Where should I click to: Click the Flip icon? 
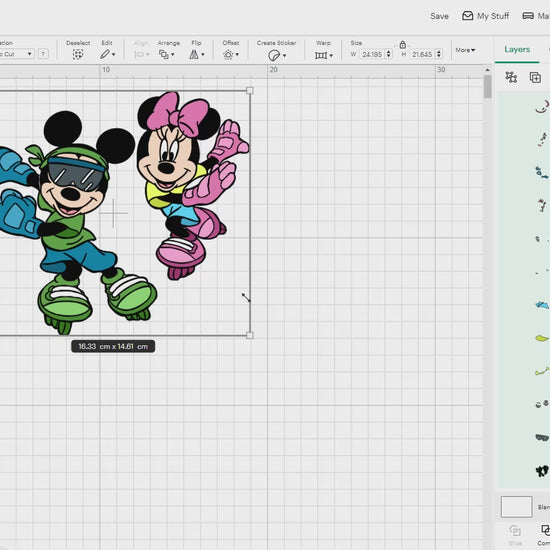[194, 54]
